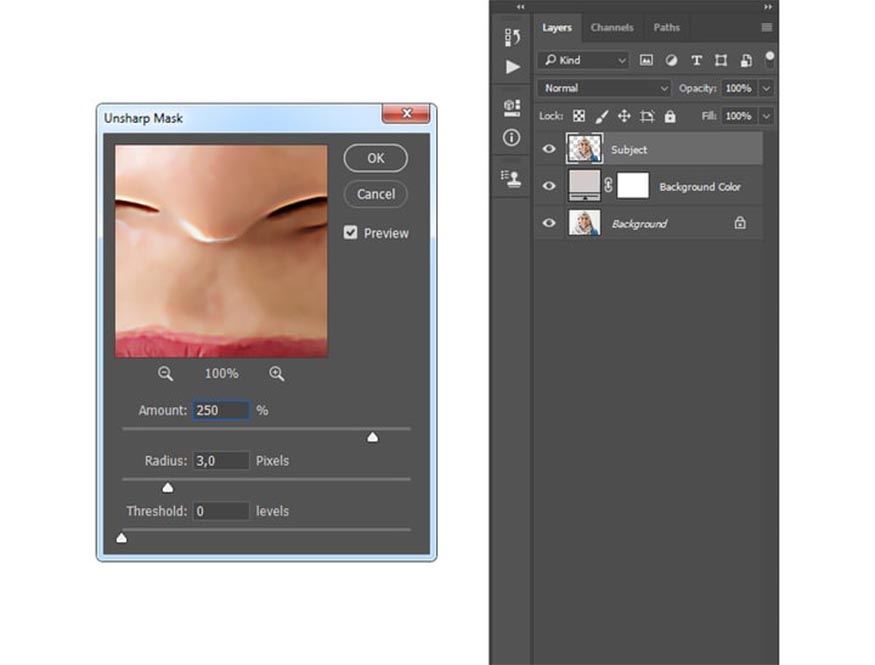Hide the Background layer
875x665 pixels.
pyautogui.click(x=549, y=223)
